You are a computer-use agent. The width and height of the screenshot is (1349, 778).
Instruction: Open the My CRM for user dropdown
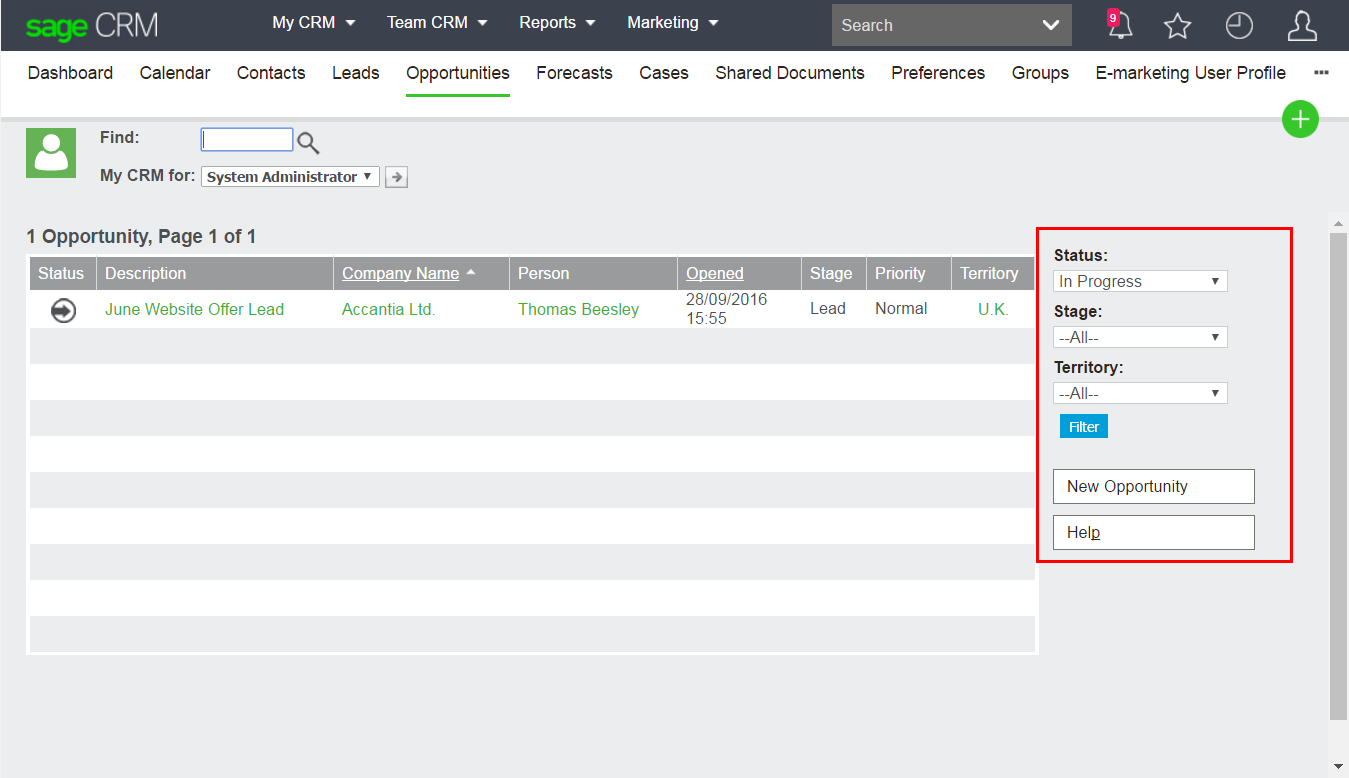[290, 177]
